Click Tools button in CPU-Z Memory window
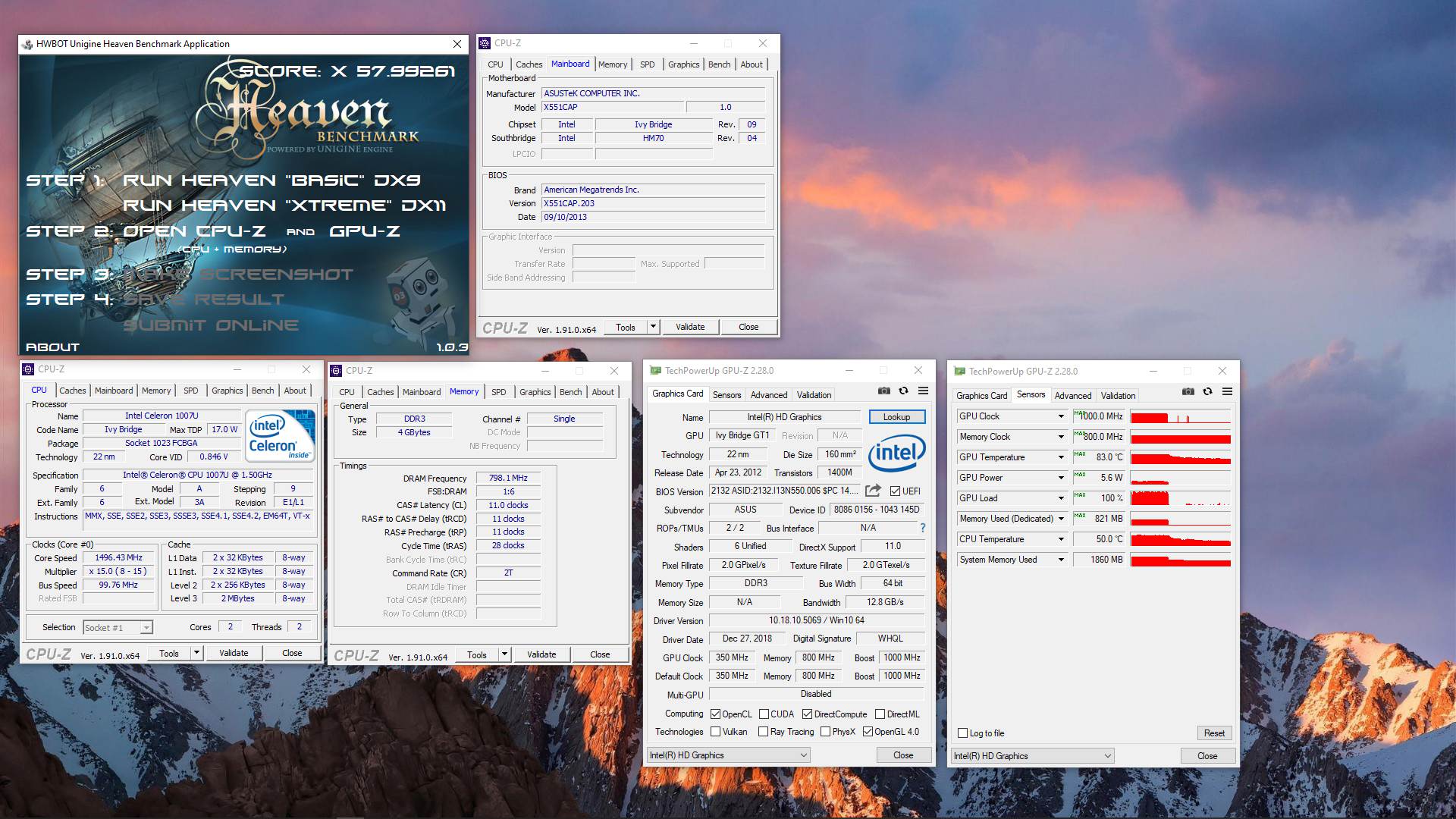 [x=477, y=654]
